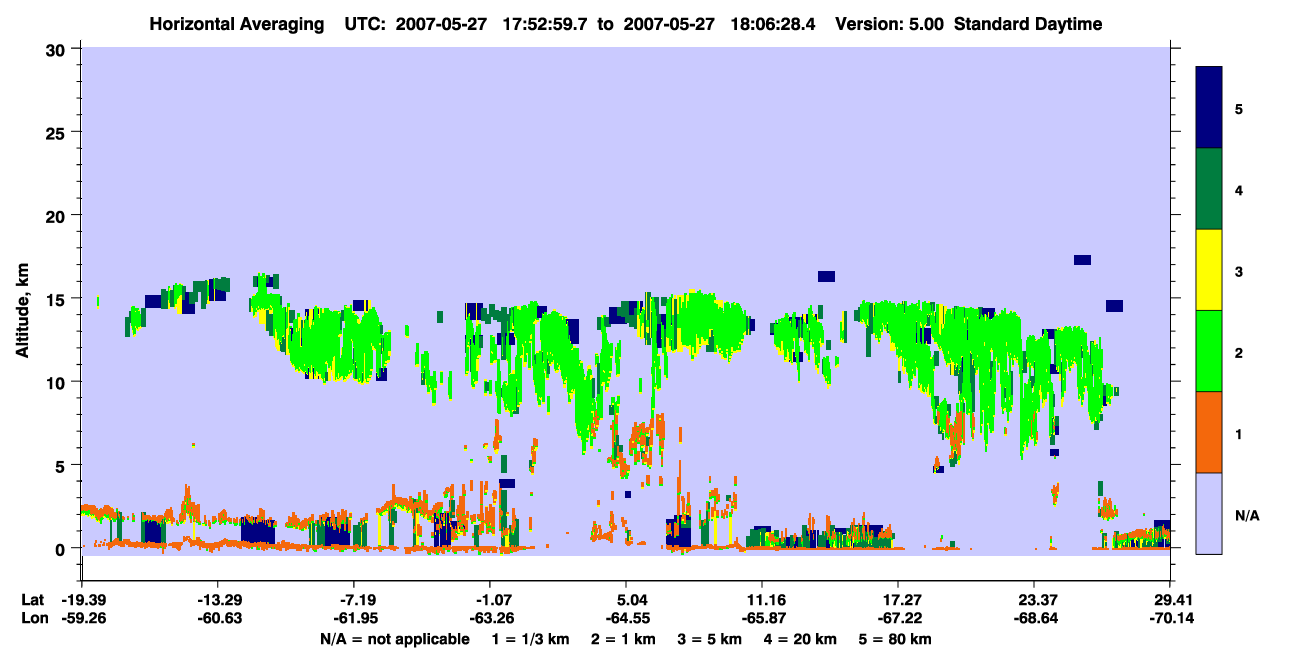
Task: Click the 'N/A = not applicable' legend text
Action: point(394,639)
